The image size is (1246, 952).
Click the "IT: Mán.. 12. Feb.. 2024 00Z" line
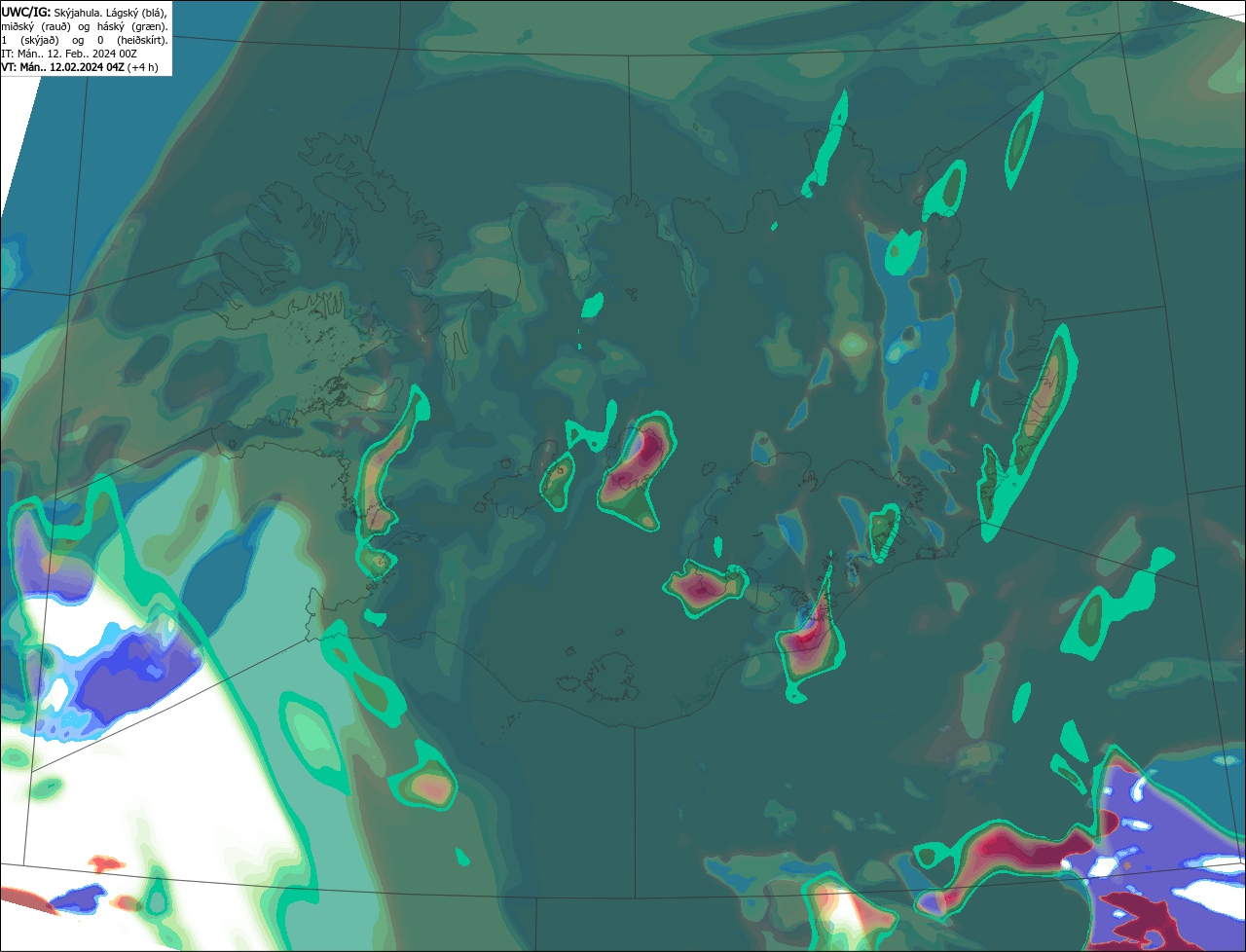click(69, 54)
